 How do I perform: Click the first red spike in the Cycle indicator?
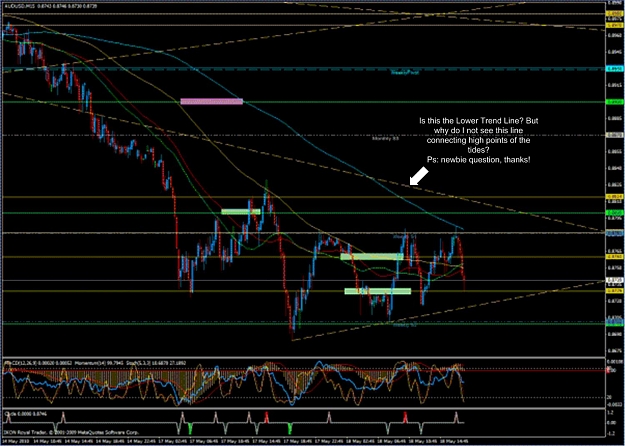266,417
